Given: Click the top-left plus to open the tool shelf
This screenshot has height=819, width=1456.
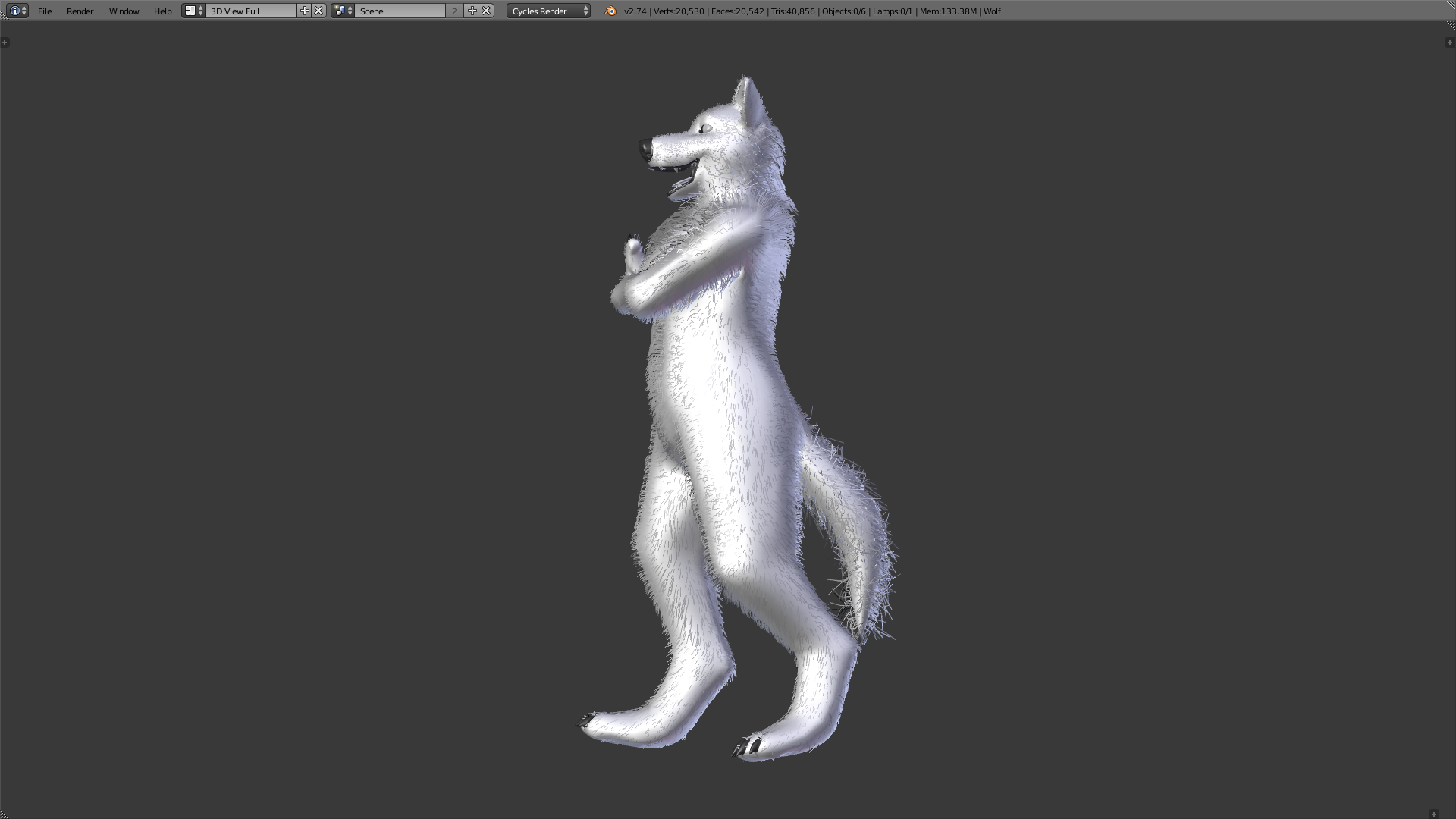Looking at the screenshot, I should coord(5,42).
